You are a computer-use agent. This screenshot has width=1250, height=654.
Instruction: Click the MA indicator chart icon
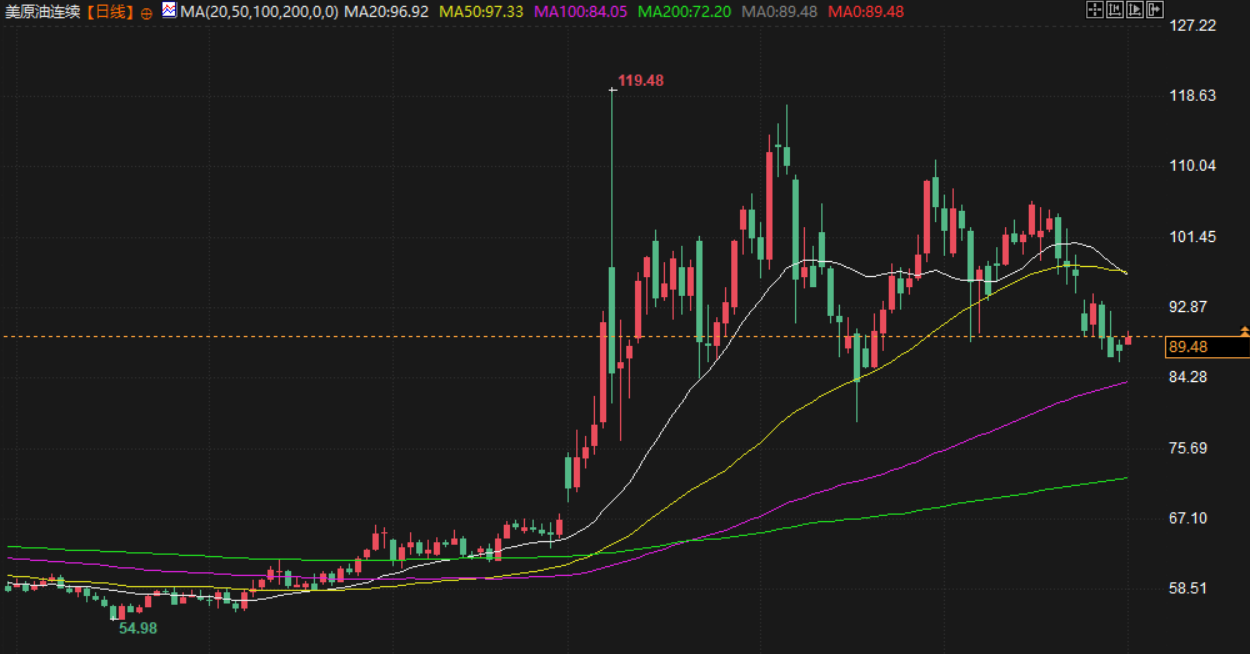pos(168,11)
